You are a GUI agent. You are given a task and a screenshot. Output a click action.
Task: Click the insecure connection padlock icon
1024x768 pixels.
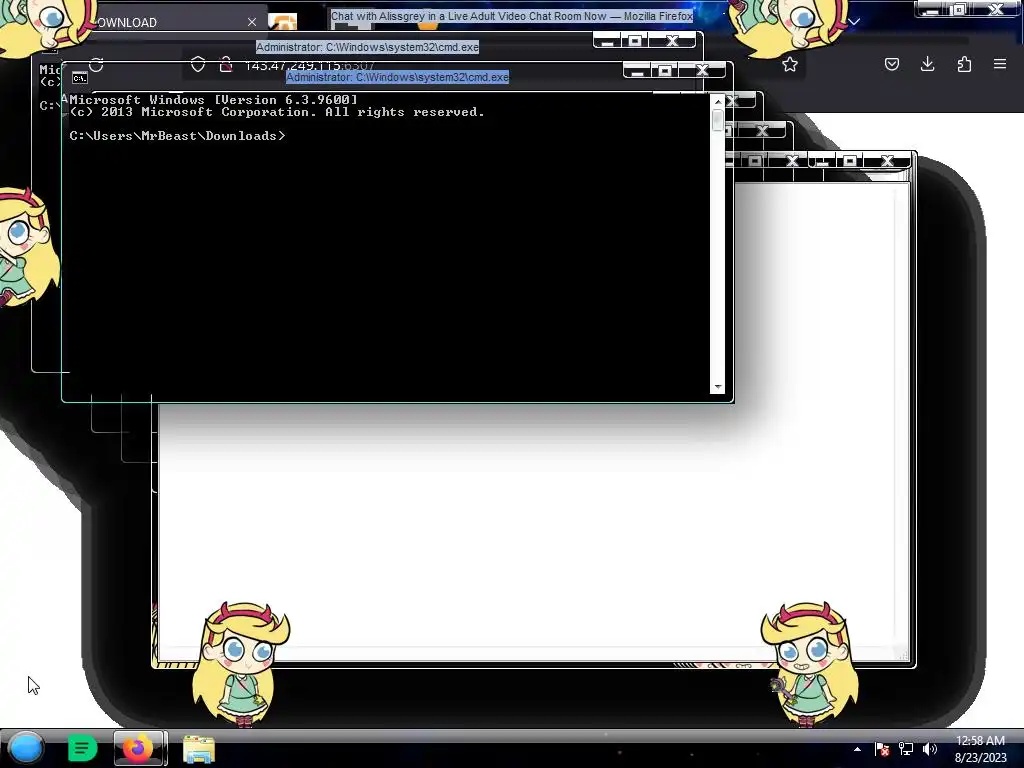click(x=226, y=64)
